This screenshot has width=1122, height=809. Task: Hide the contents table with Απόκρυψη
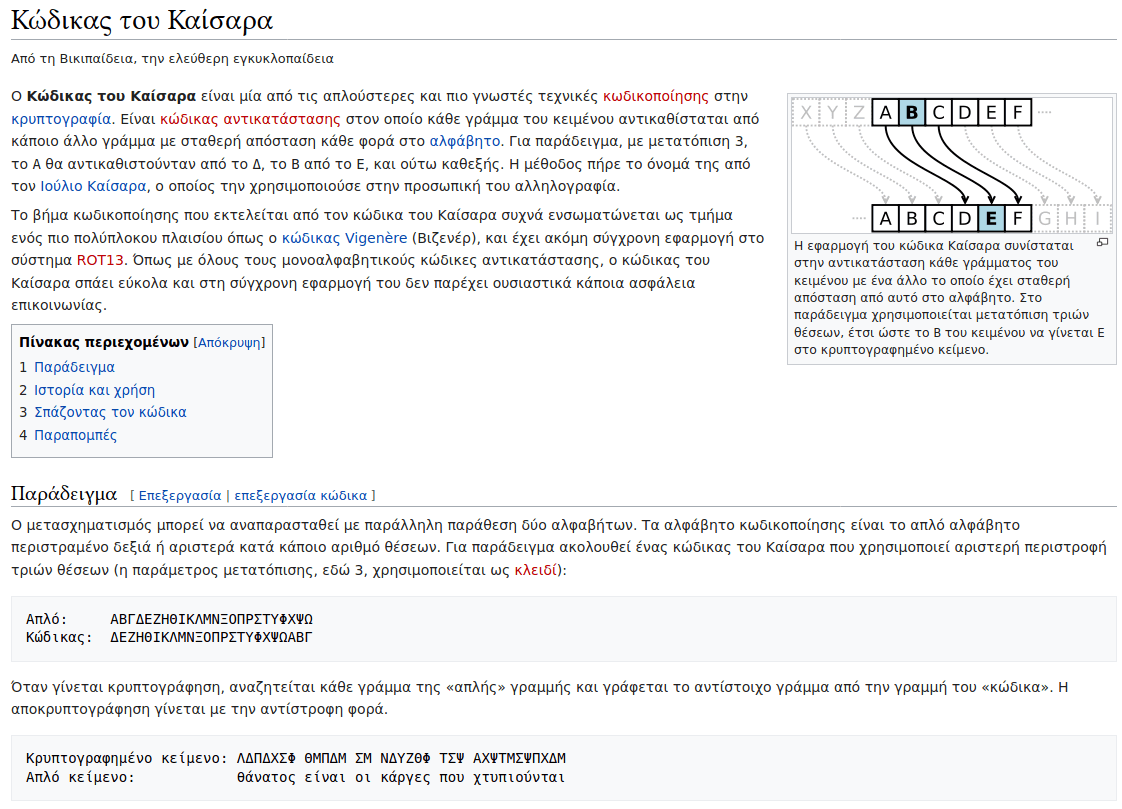click(x=229, y=343)
